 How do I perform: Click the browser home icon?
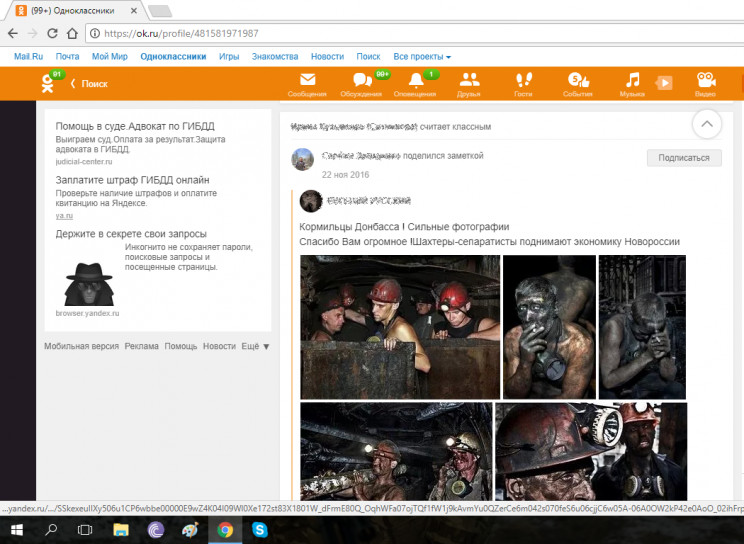pos(72,33)
